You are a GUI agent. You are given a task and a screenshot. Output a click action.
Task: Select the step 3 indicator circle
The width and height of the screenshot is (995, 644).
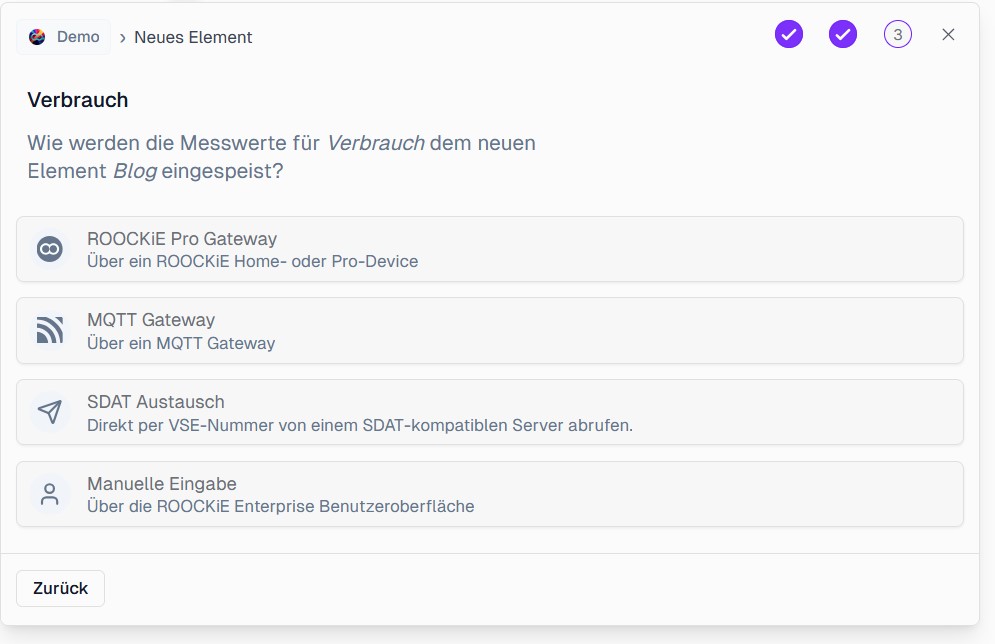898,35
